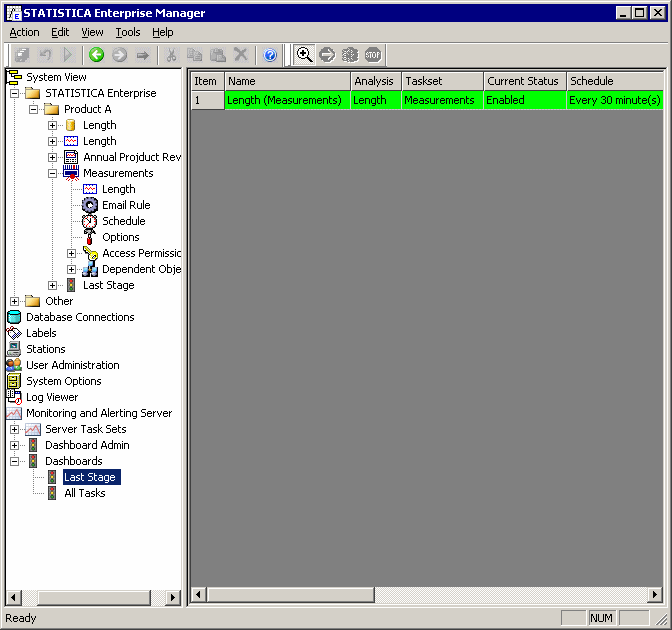The image size is (672, 630).
Task: Click the Paste clipboard icon
Action: click(218, 55)
